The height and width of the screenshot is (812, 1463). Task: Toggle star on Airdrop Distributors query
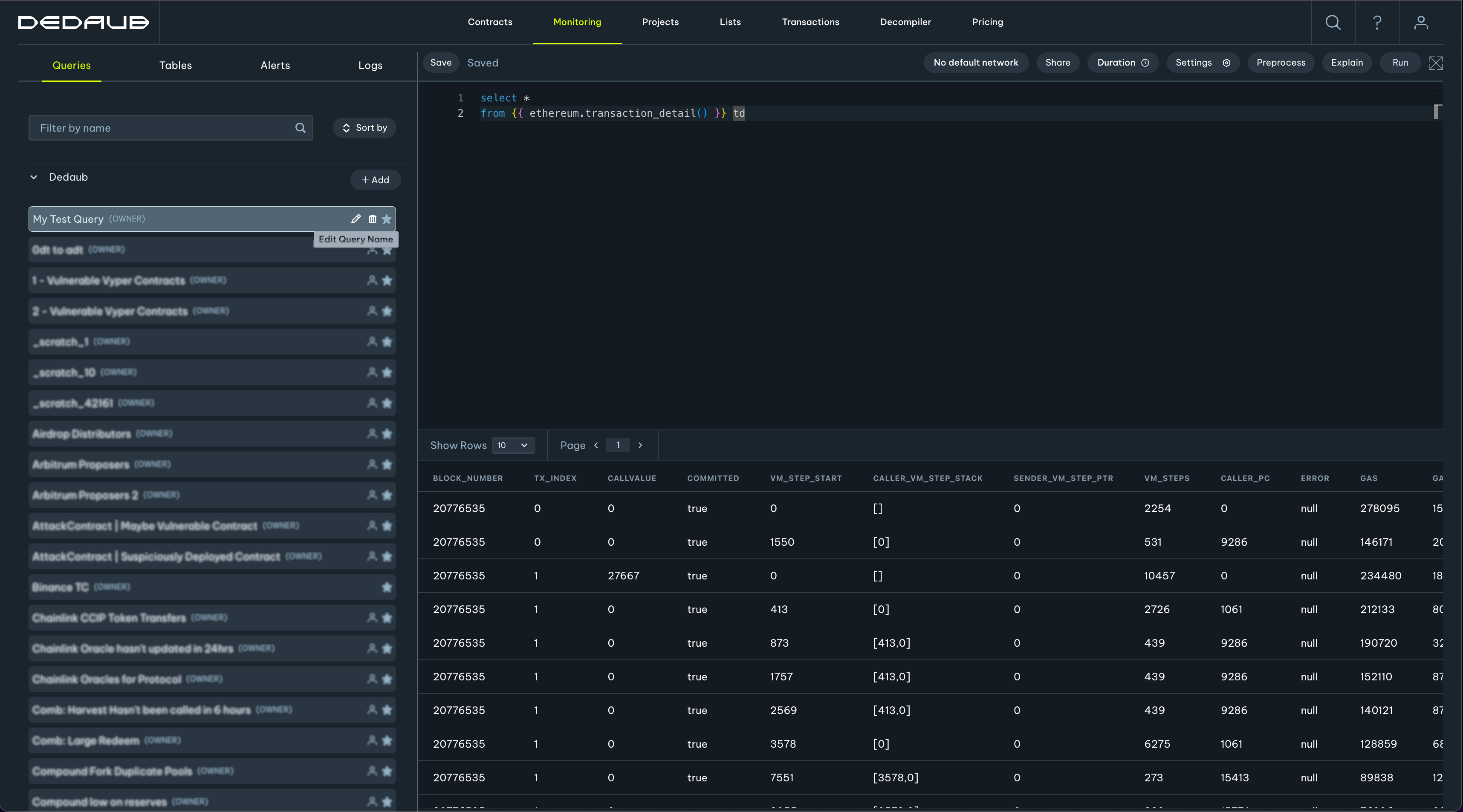(x=387, y=434)
